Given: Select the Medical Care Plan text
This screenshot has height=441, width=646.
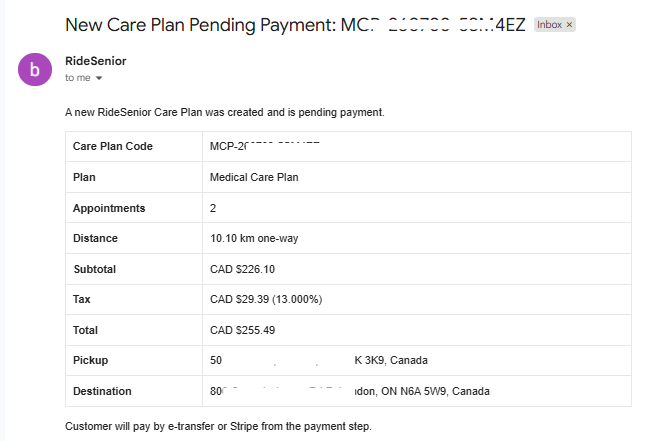Looking at the screenshot, I should [x=254, y=177].
